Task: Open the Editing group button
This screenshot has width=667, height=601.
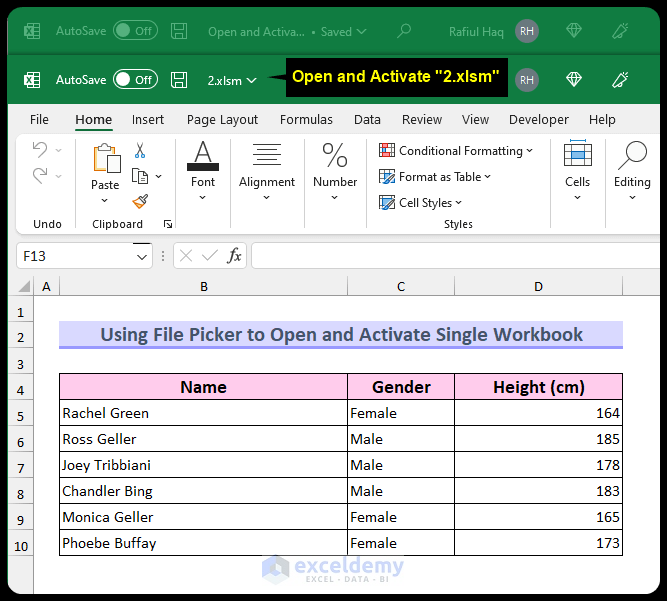Action: click(632, 170)
